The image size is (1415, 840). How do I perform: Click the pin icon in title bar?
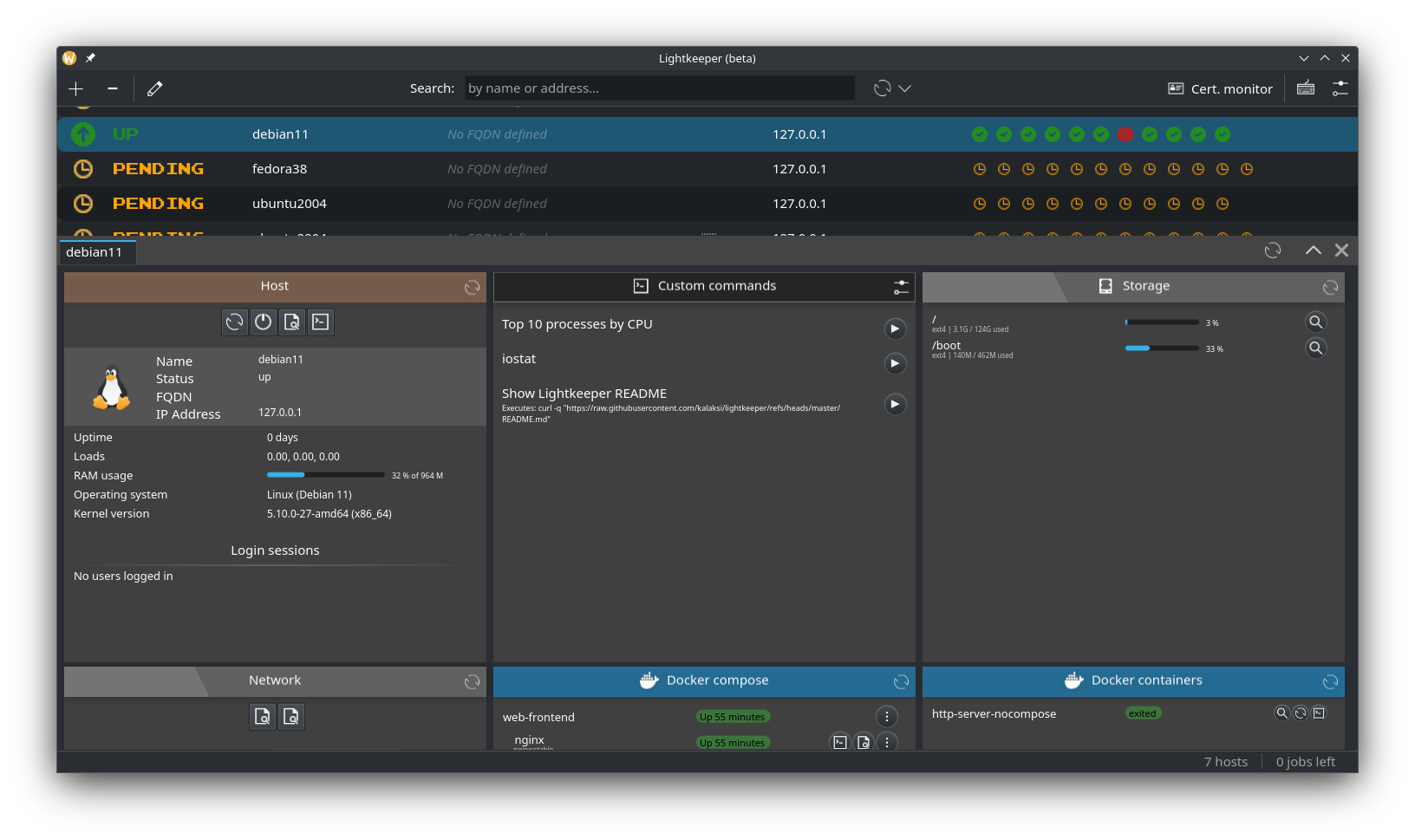click(x=90, y=58)
